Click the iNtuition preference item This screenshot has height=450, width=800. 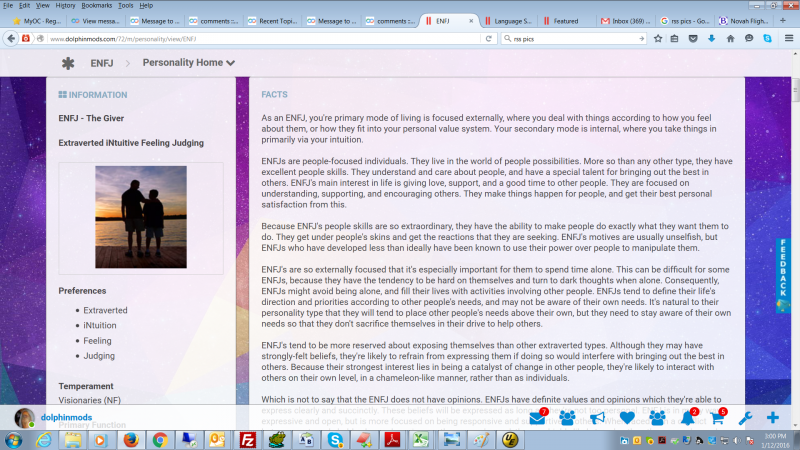[99, 325]
